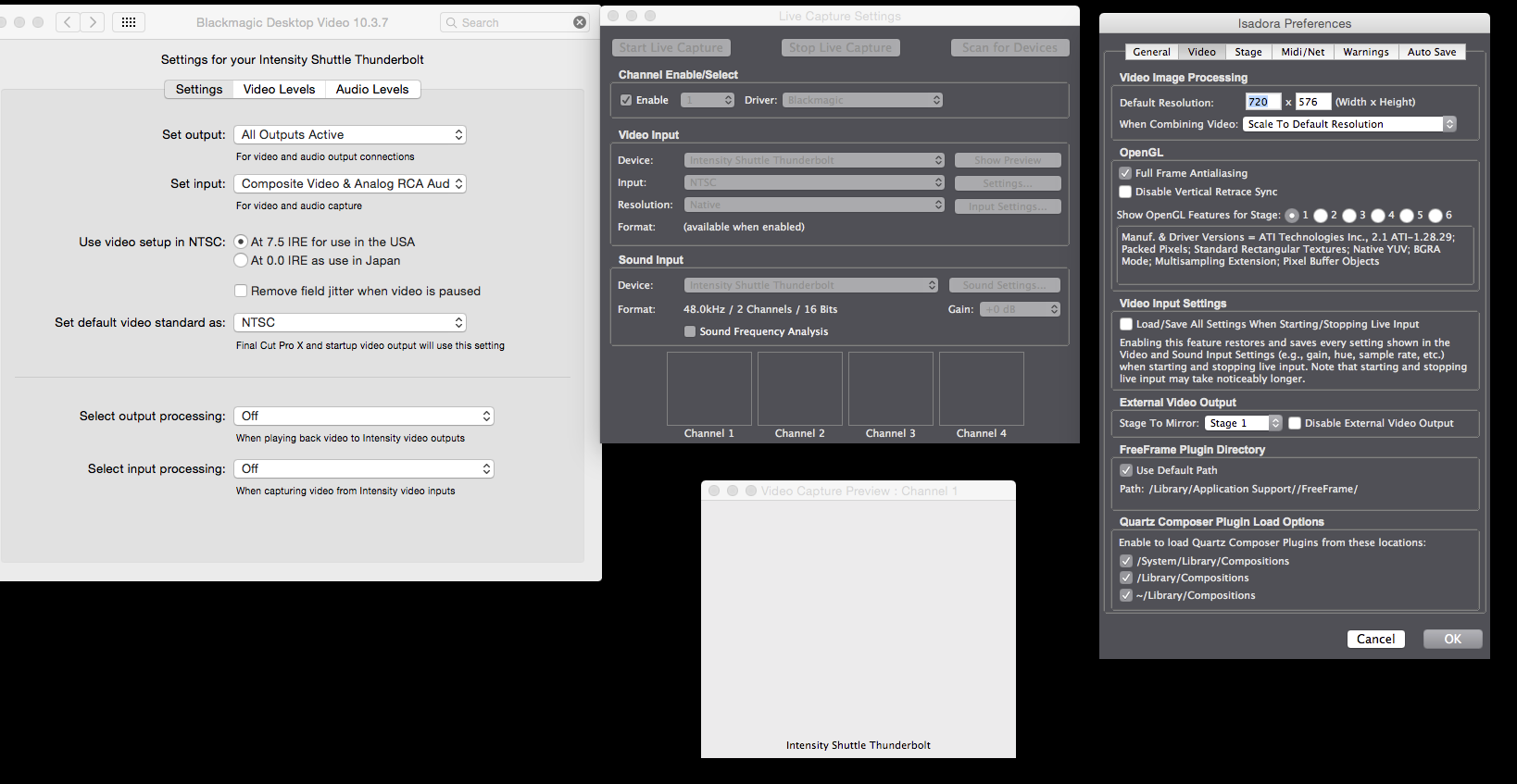The width and height of the screenshot is (1517, 784).
Task: Enable Disable Vertical Retrace Sync checkbox
Action: click(x=1125, y=192)
